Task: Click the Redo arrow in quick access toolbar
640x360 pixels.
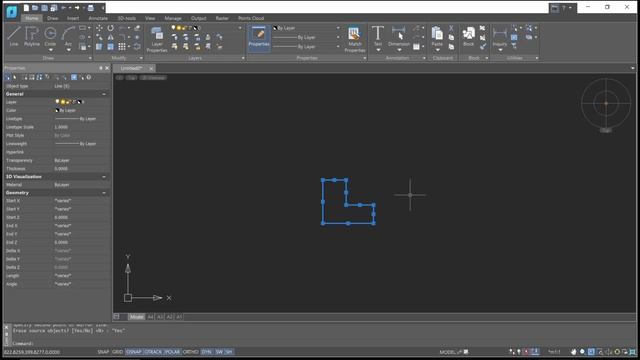Action: tap(77, 8)
